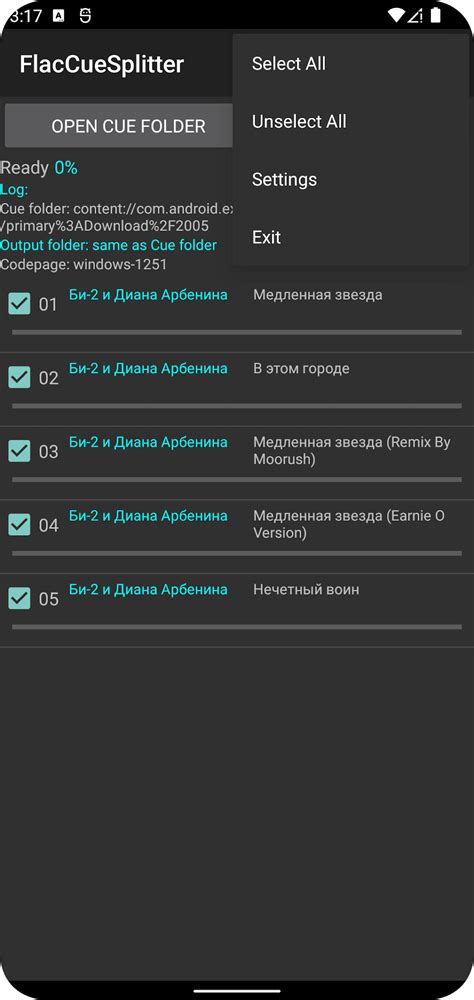This screenshot has height=1000, width=474.
Task: Tap the Нечетный воин track title
Action: click(x=306, y=589)
